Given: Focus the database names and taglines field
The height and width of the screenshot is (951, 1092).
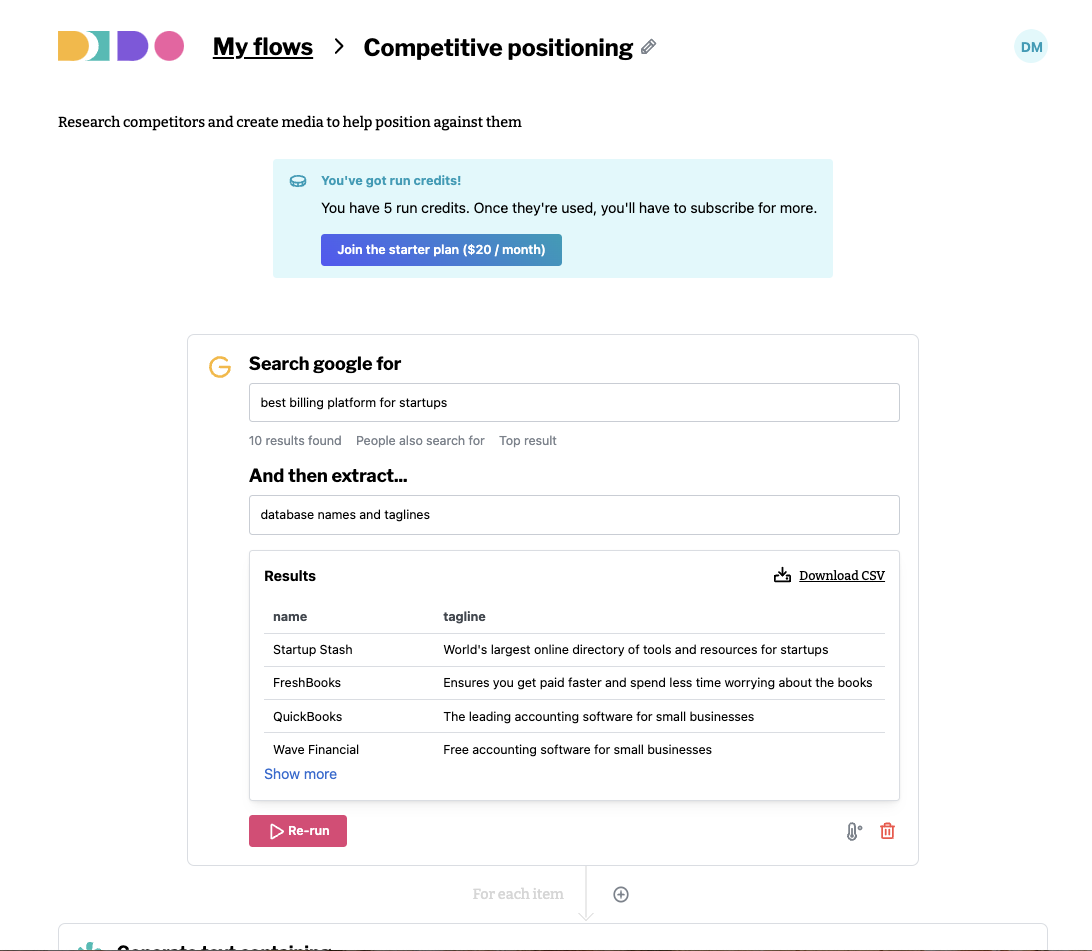Looking at the screenshot, I should [575, 515].
